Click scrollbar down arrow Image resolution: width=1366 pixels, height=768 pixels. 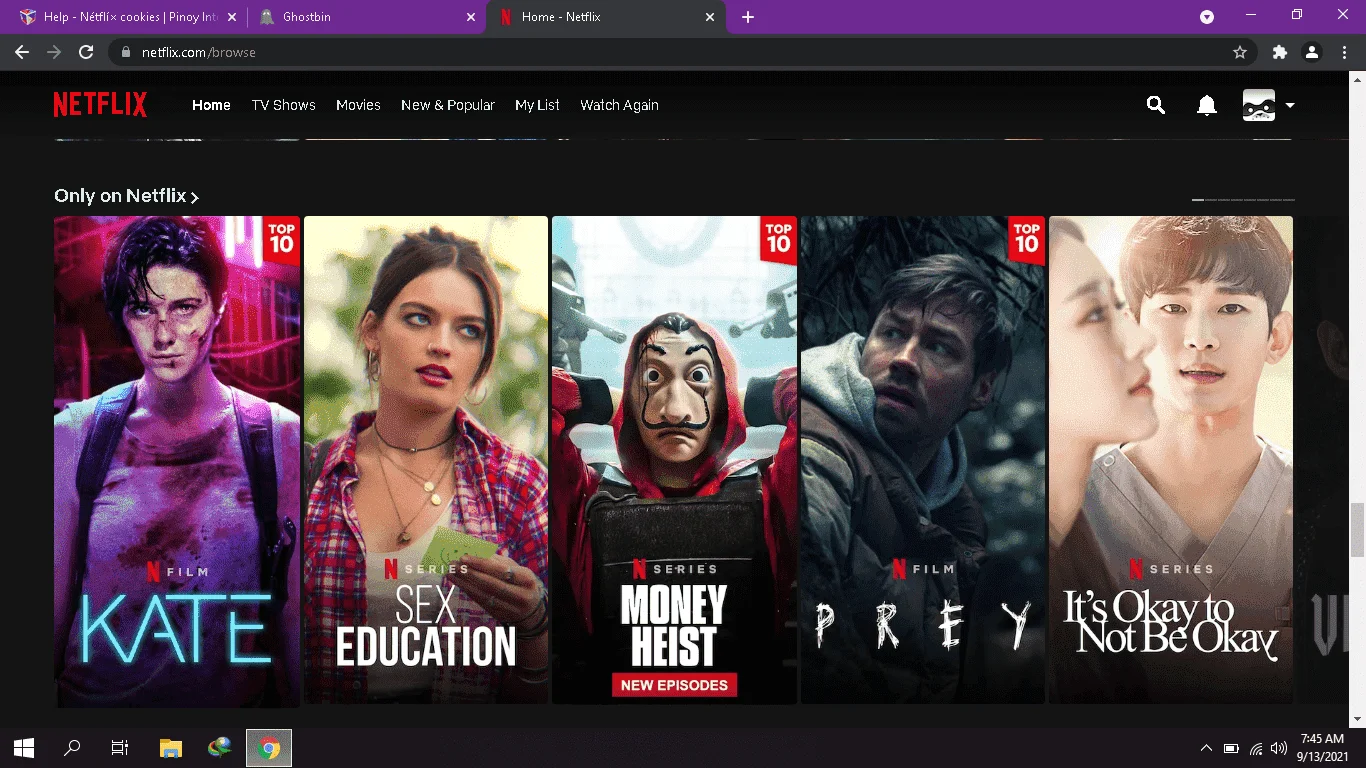1357,718
